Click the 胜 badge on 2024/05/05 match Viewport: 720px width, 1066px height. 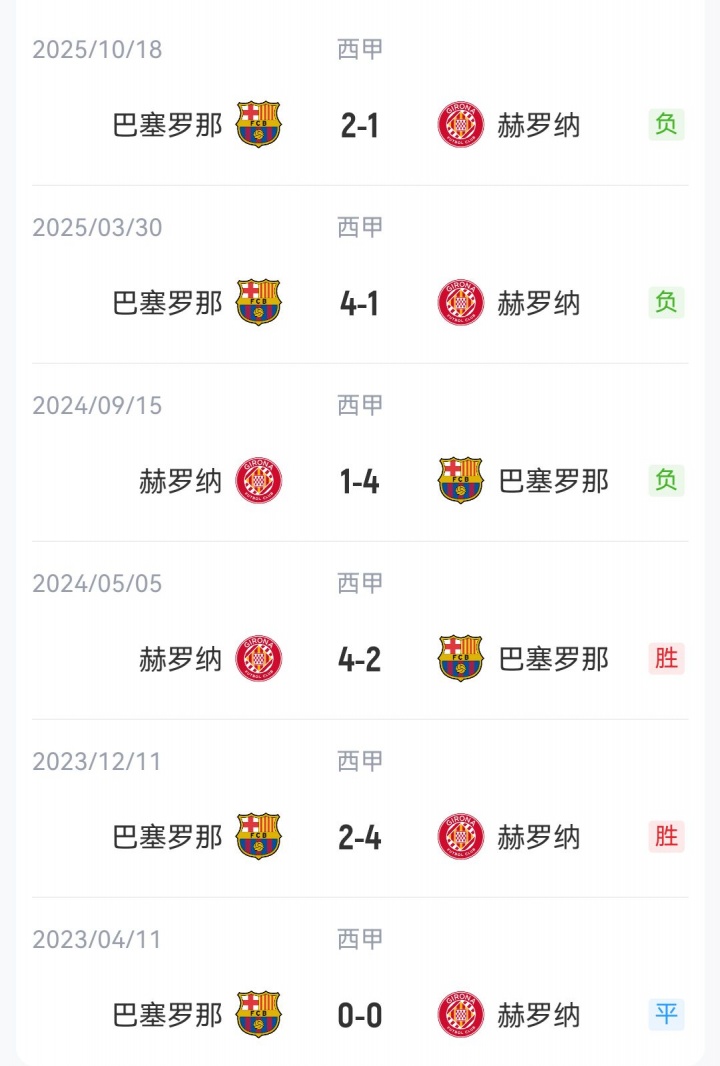(666, 658)
